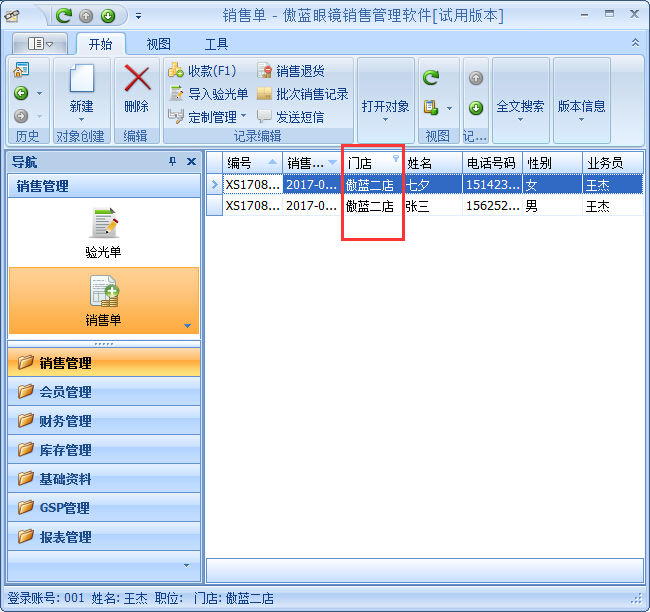650x612 pixels.
Task: Pin the navigation panel with pushpin
Action: pyautogui.click(x=172, y=162)
